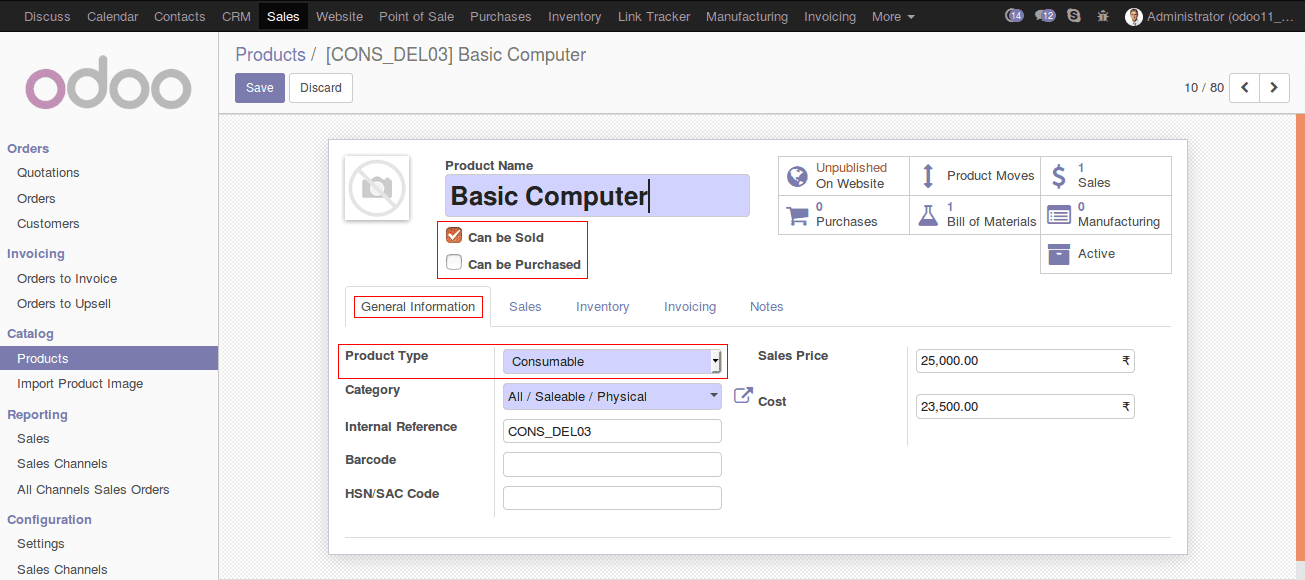The width and height of the screenshot is (1305, 580).
Task: Open Customers in the sidebar
Action: (x=48, y=224)
